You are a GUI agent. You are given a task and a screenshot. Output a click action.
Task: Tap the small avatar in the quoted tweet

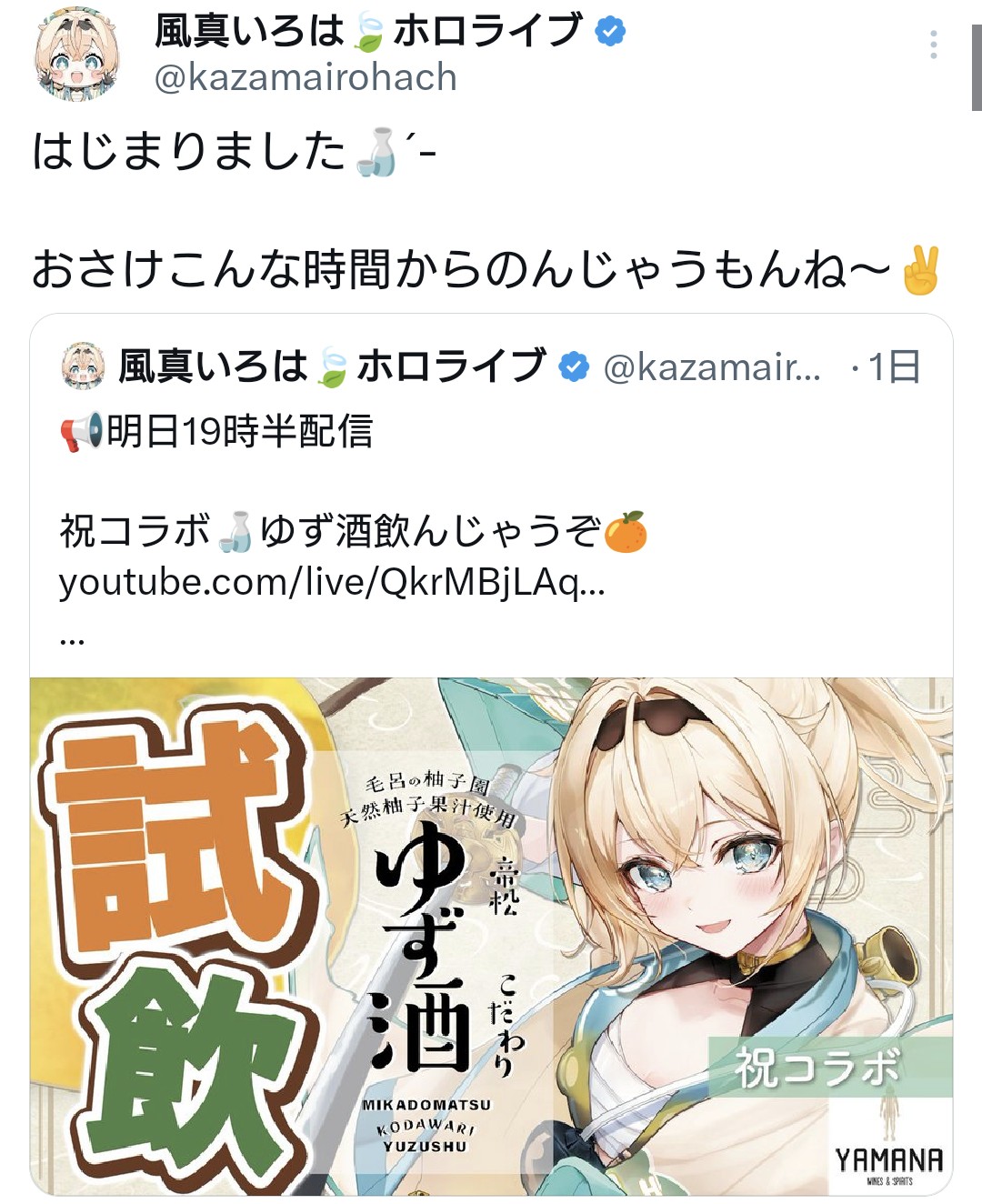[x=84, y=366]
